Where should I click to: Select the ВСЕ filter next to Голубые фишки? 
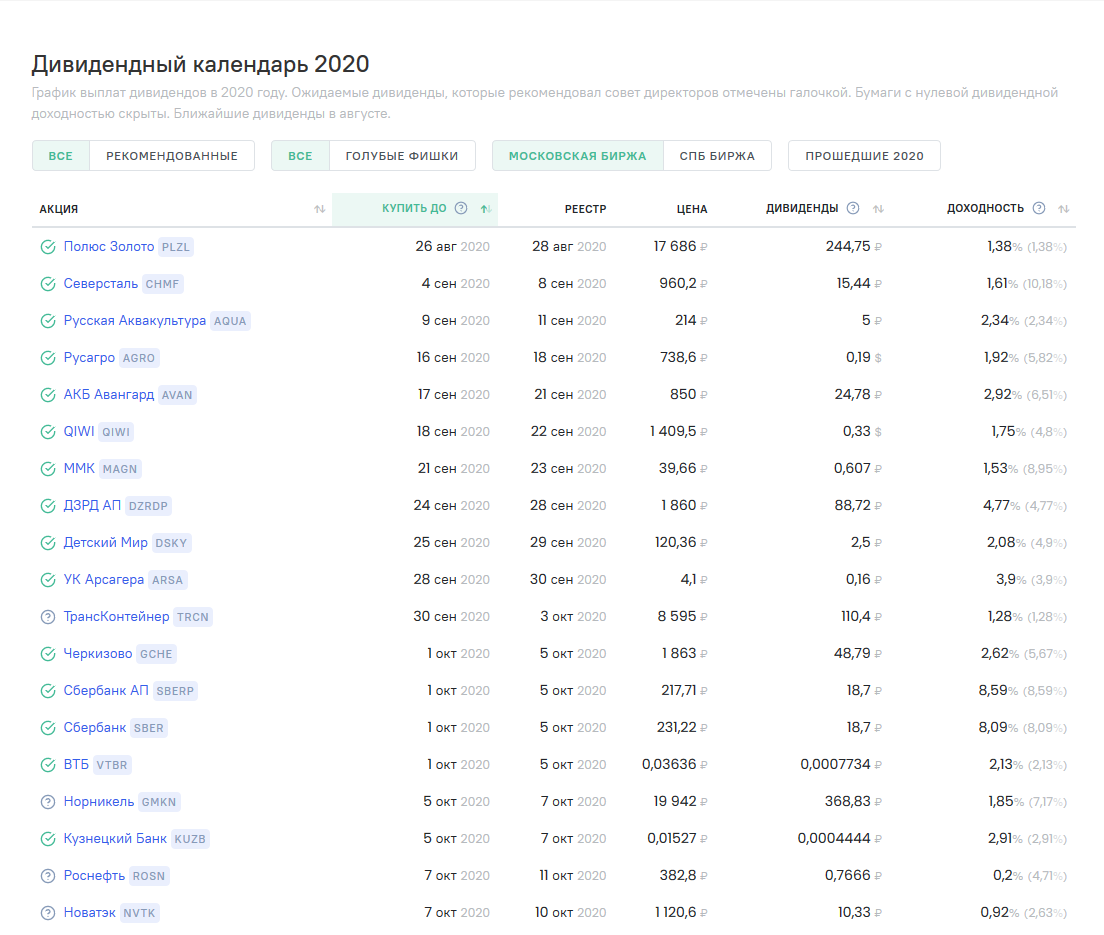(300, 156)
